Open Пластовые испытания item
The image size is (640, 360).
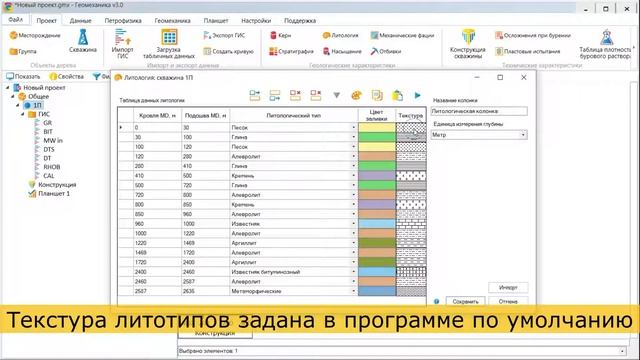click(x=527, y=51)
